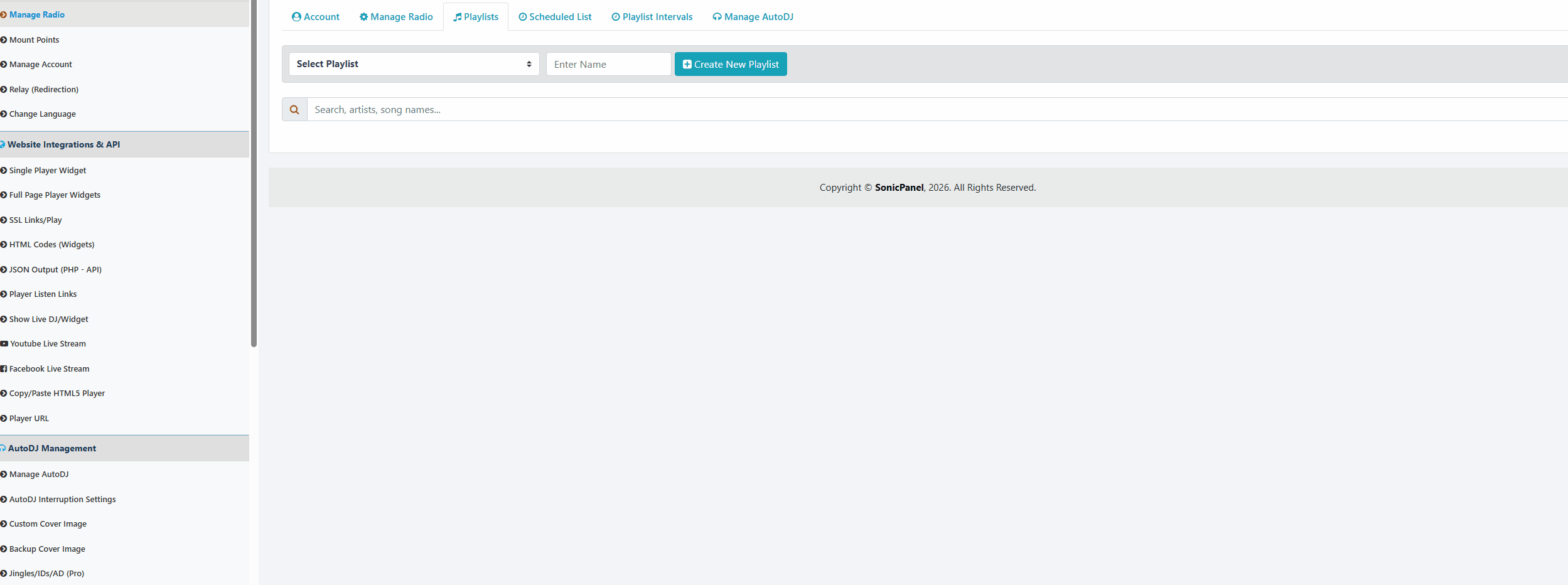Click the clock icon on Scheduled List tab
The height and width of the screenshot is (585, 1568).
(522, 17)
